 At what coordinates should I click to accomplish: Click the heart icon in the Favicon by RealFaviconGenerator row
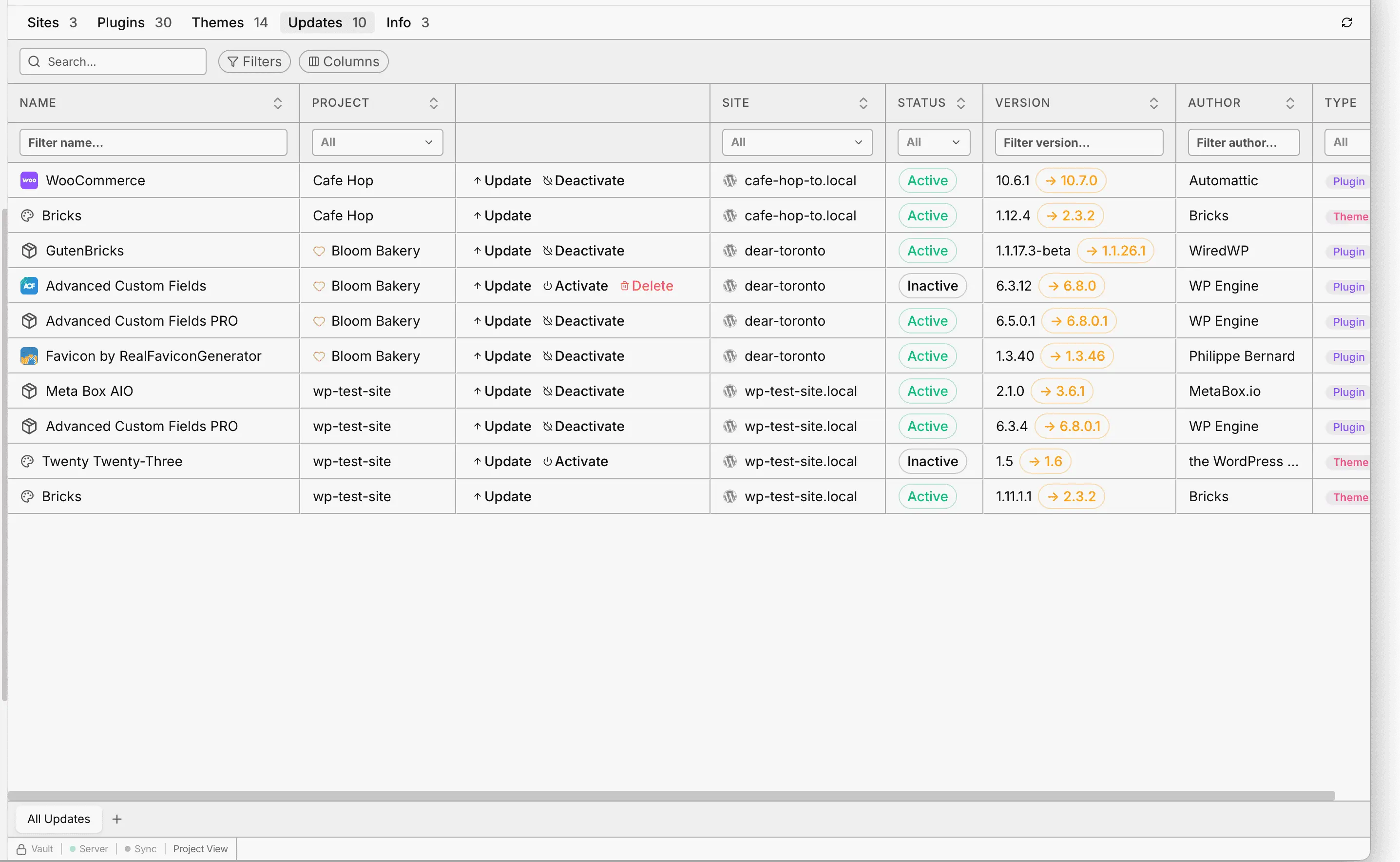click(319, 357)
